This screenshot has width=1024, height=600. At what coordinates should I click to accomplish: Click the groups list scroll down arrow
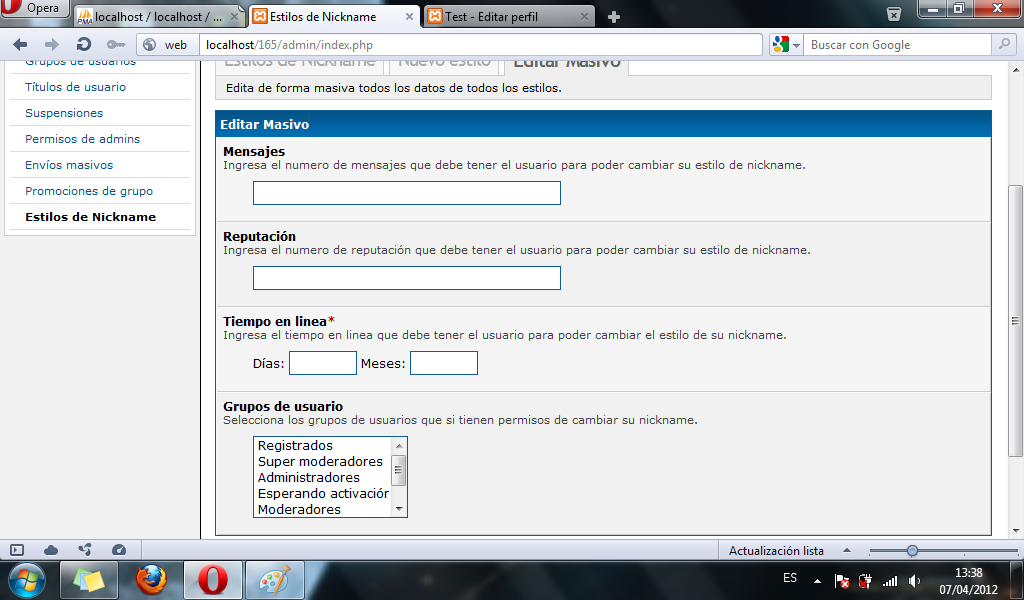pyautogui.click(x=399, y=509)
